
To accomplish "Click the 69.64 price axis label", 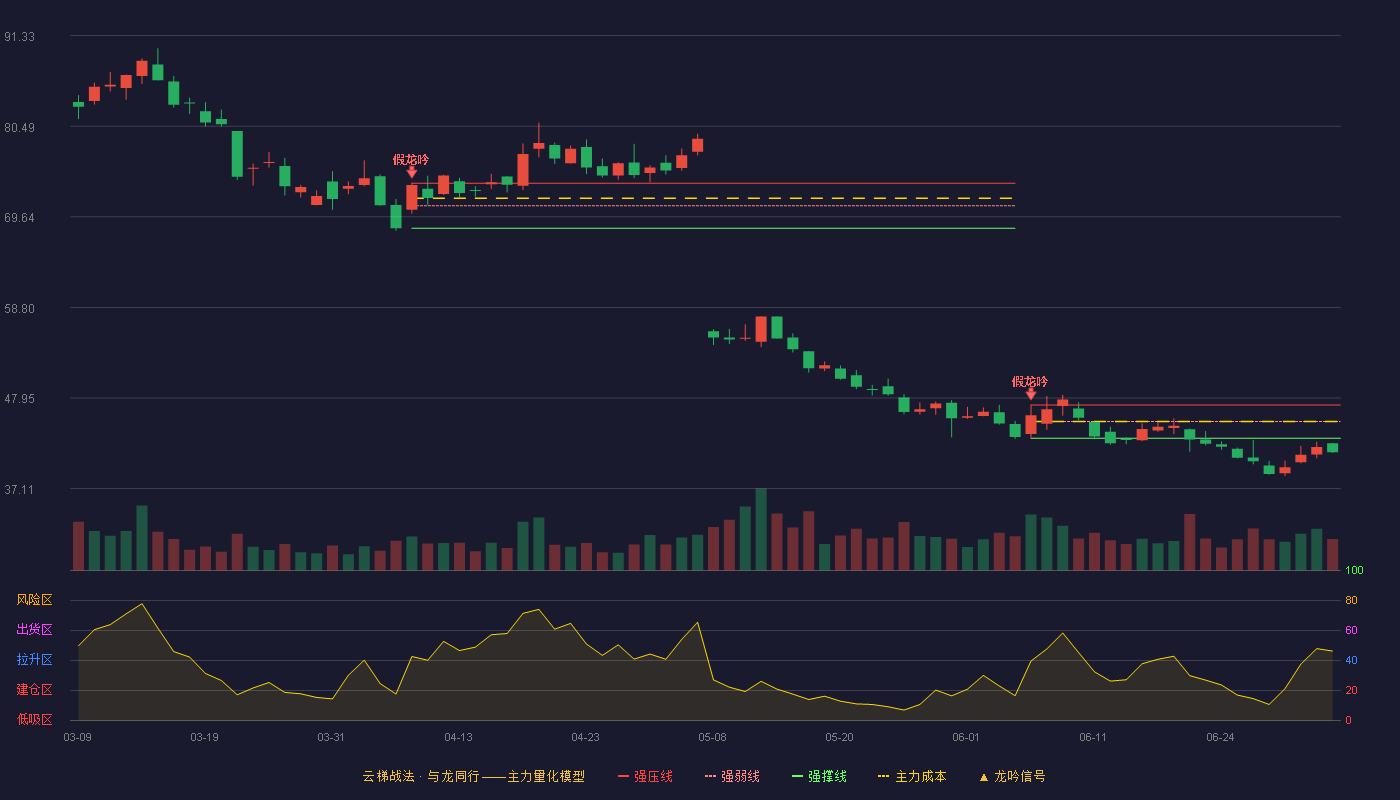I will point(19,218).
